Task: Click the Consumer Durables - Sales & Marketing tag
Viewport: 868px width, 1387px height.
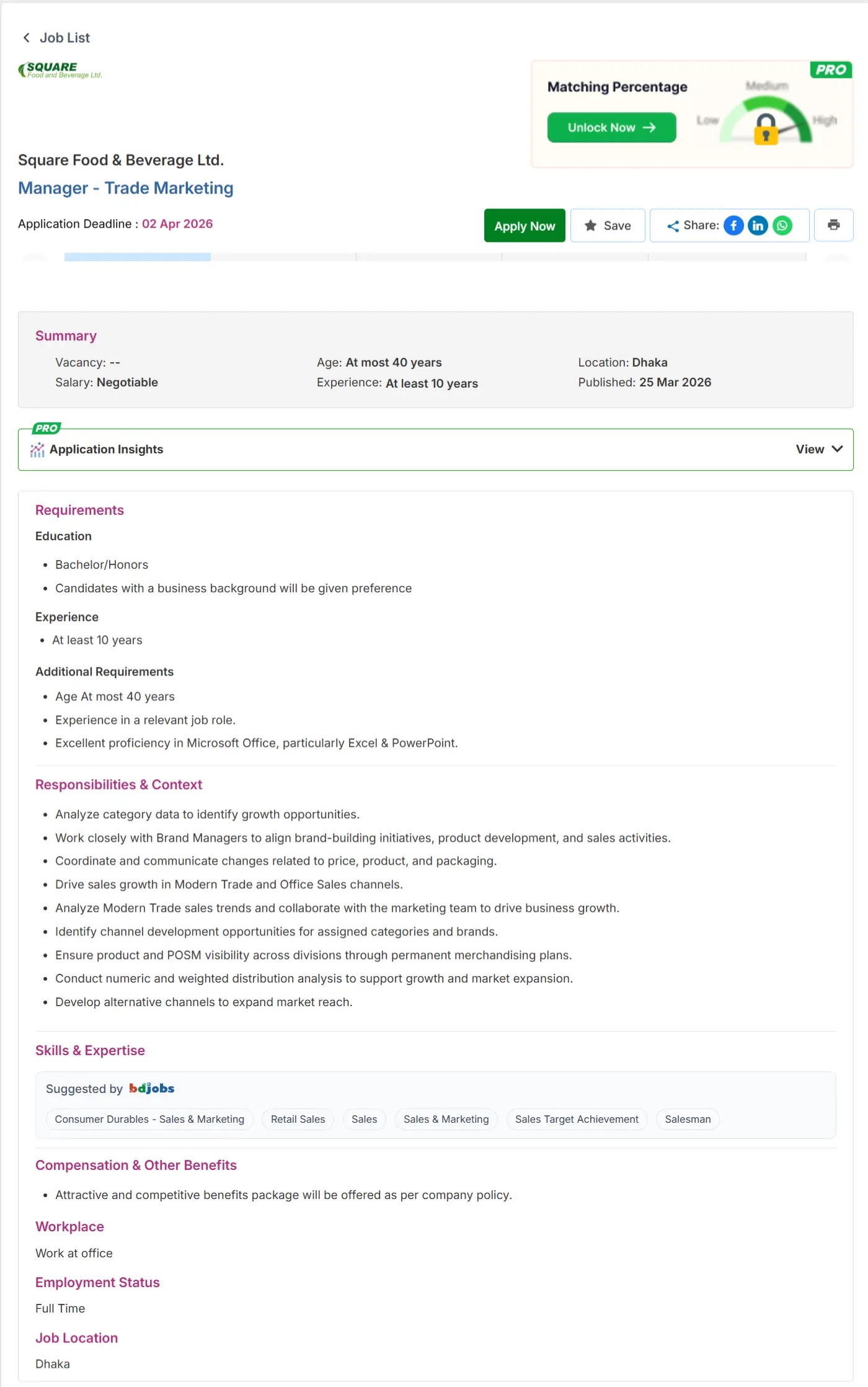Action: [149, 1119]
